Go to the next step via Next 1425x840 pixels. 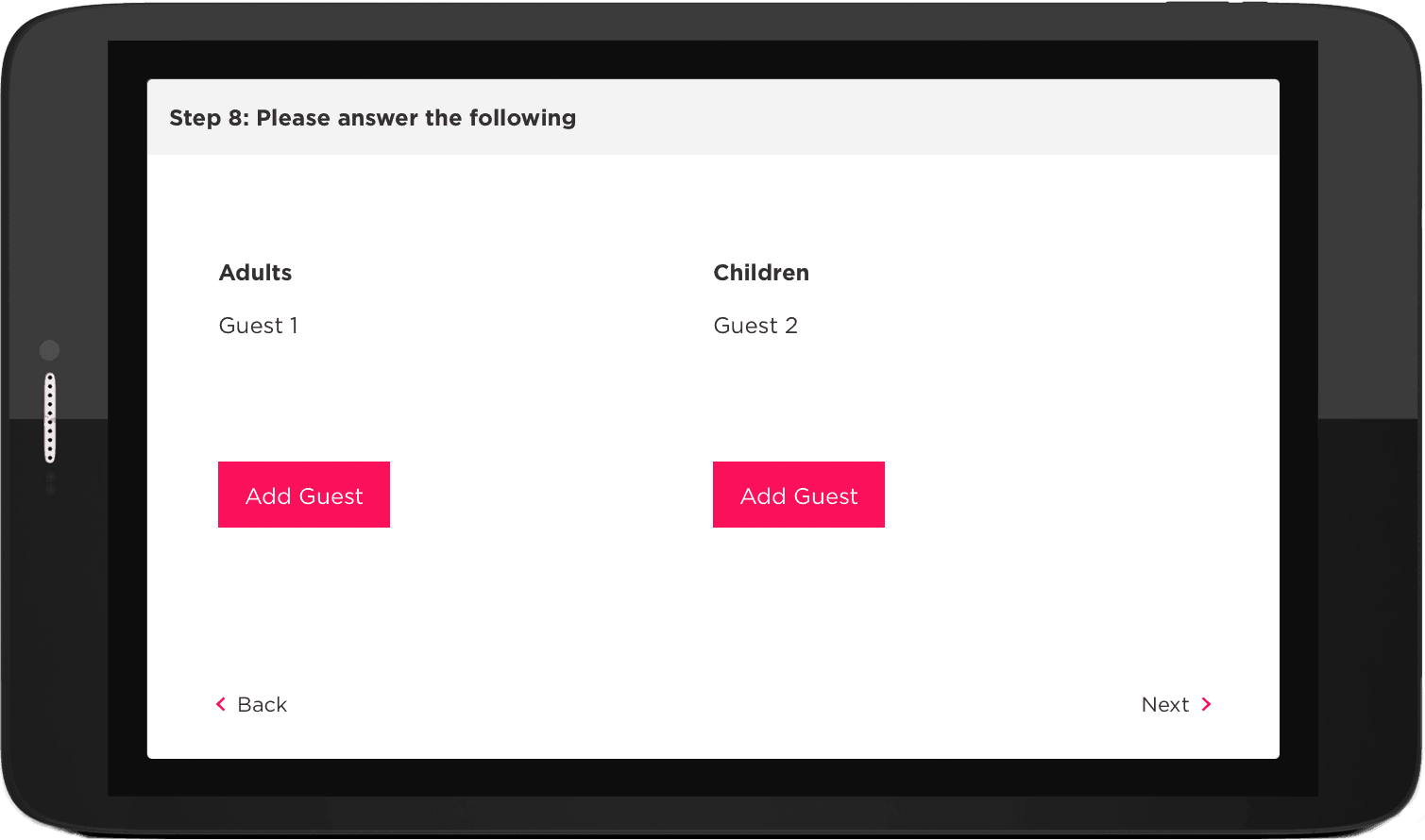click(x=1177, y=704)
